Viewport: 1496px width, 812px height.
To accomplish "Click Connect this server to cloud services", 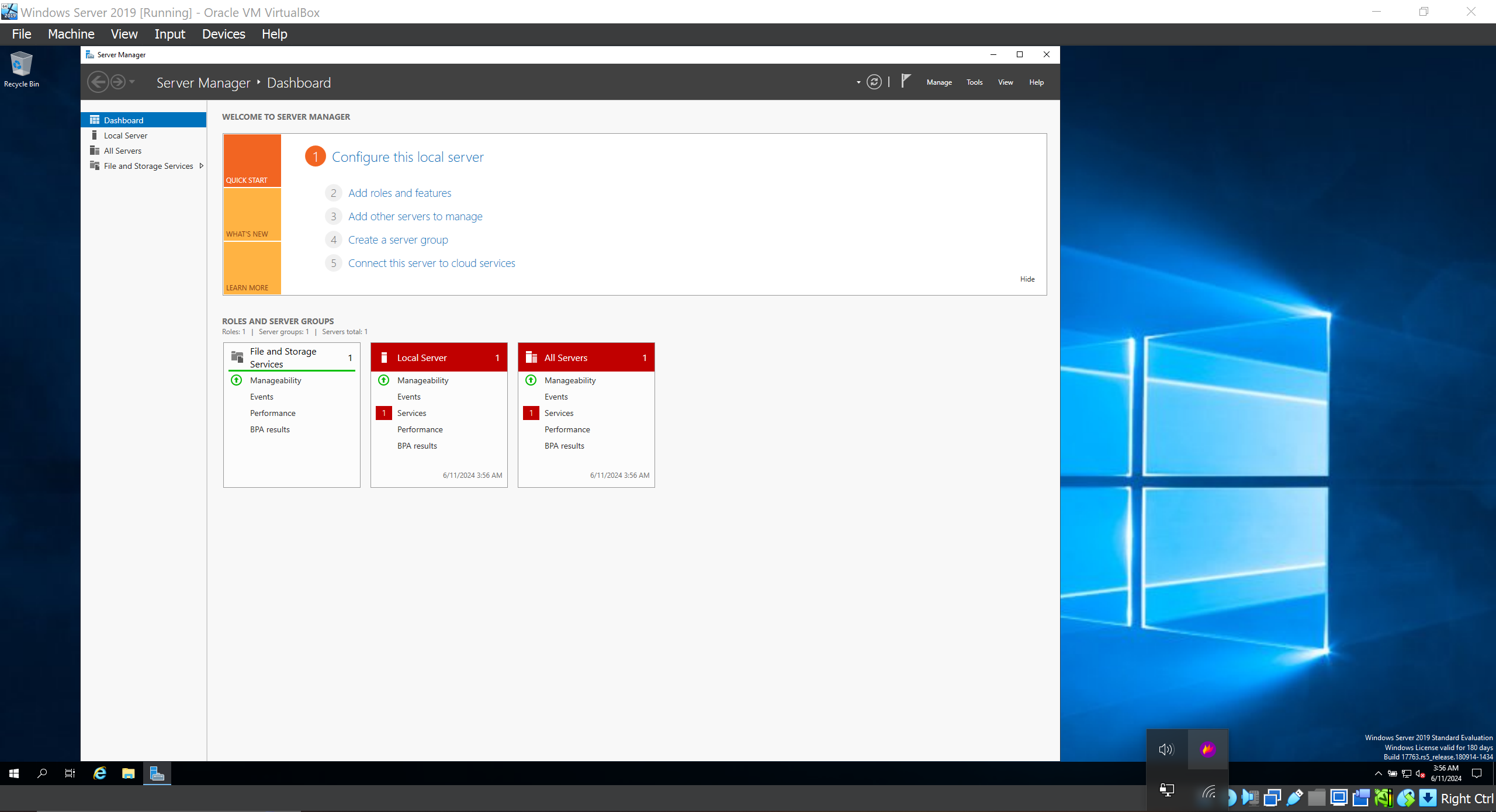I will pyautogui.click(x=432, y=263).
